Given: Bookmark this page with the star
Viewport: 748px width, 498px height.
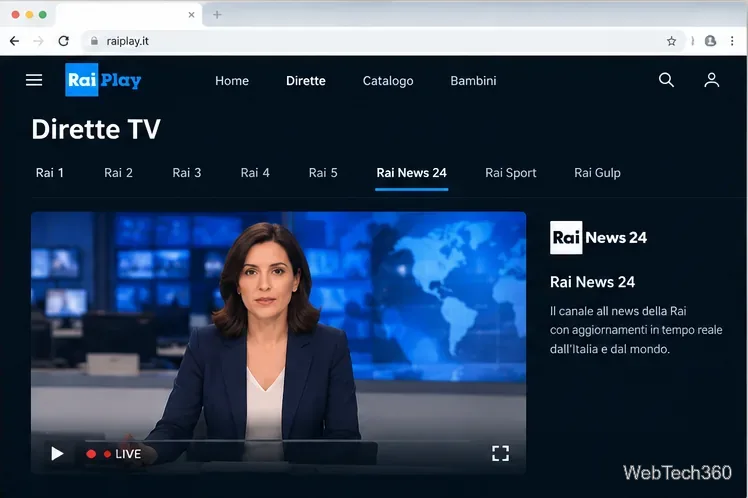Looking at the screenshot, I should pyautogui.click(x=671, y=41).
